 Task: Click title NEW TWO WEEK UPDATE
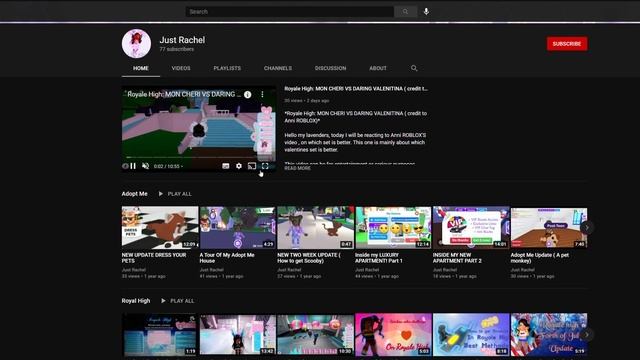[309, 258]
